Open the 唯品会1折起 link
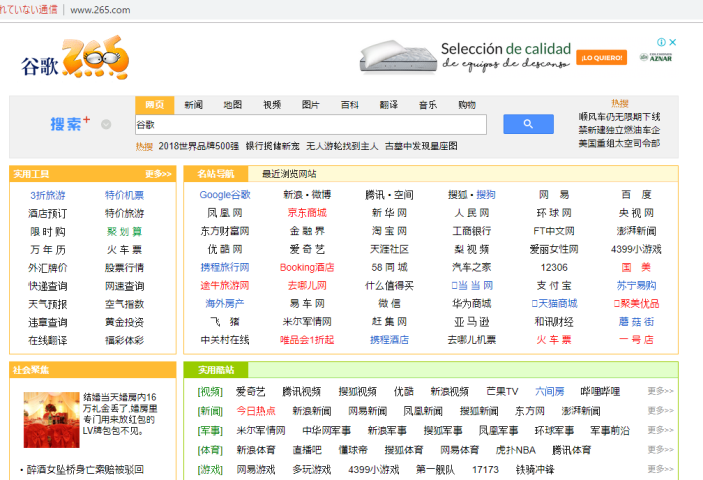Image resolution: width=703 pixels, height=480 pixels. pyautogui.click(x=307, y=340)
